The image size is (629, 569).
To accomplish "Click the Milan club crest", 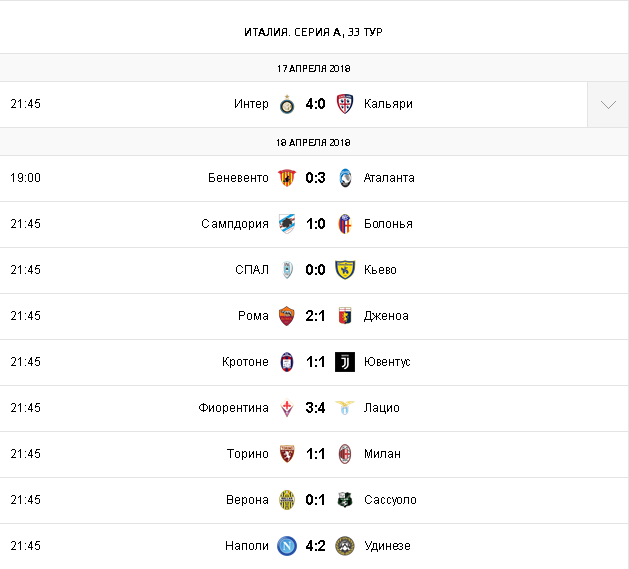I will 345,454.
